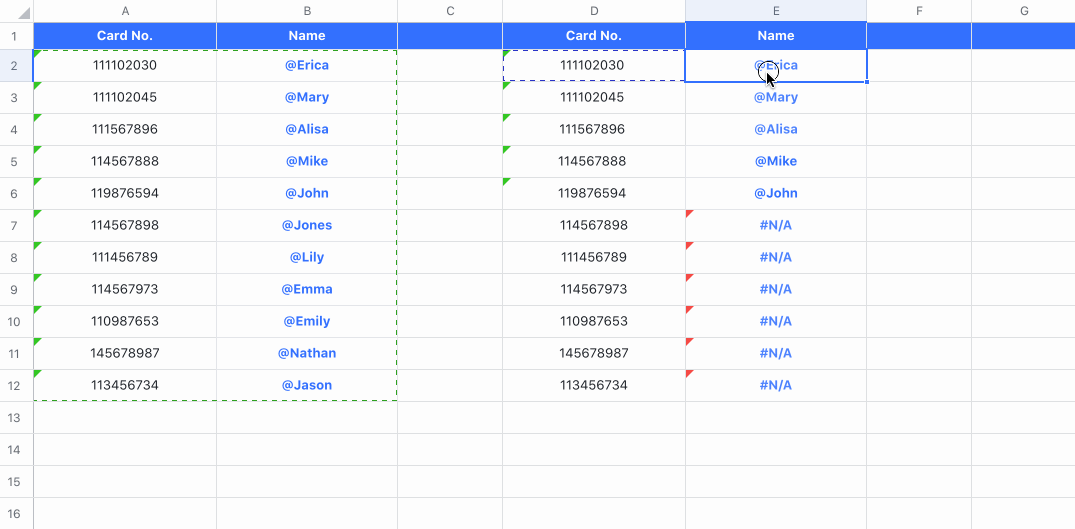The height and width of the screenshot is (529, 1075).
Task: Select cell D9 with 114567973
Action: coord(594,289)
